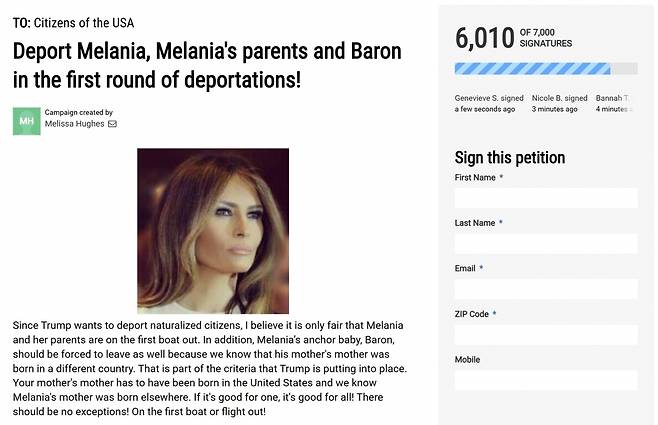Click the OF 7,000 SIGNATURES goal text

pos(546,39)
